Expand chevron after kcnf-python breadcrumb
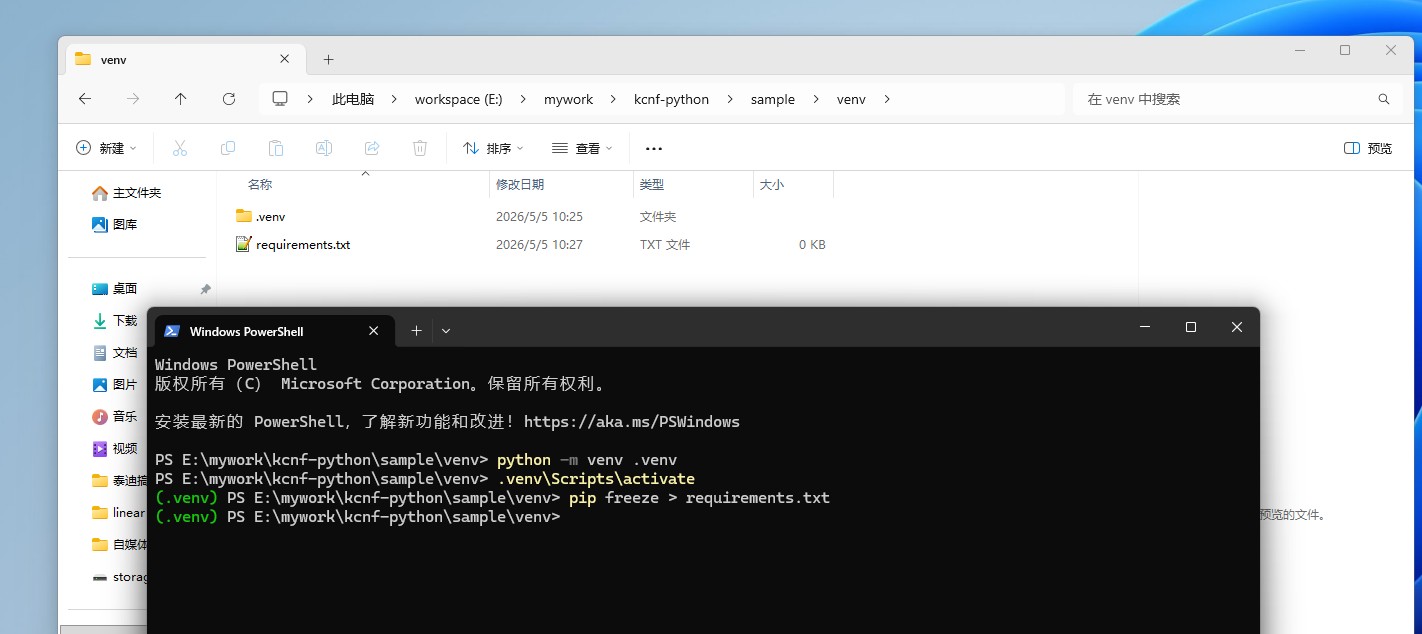This screenshot has width=1422, height=634. pos(730,99)
